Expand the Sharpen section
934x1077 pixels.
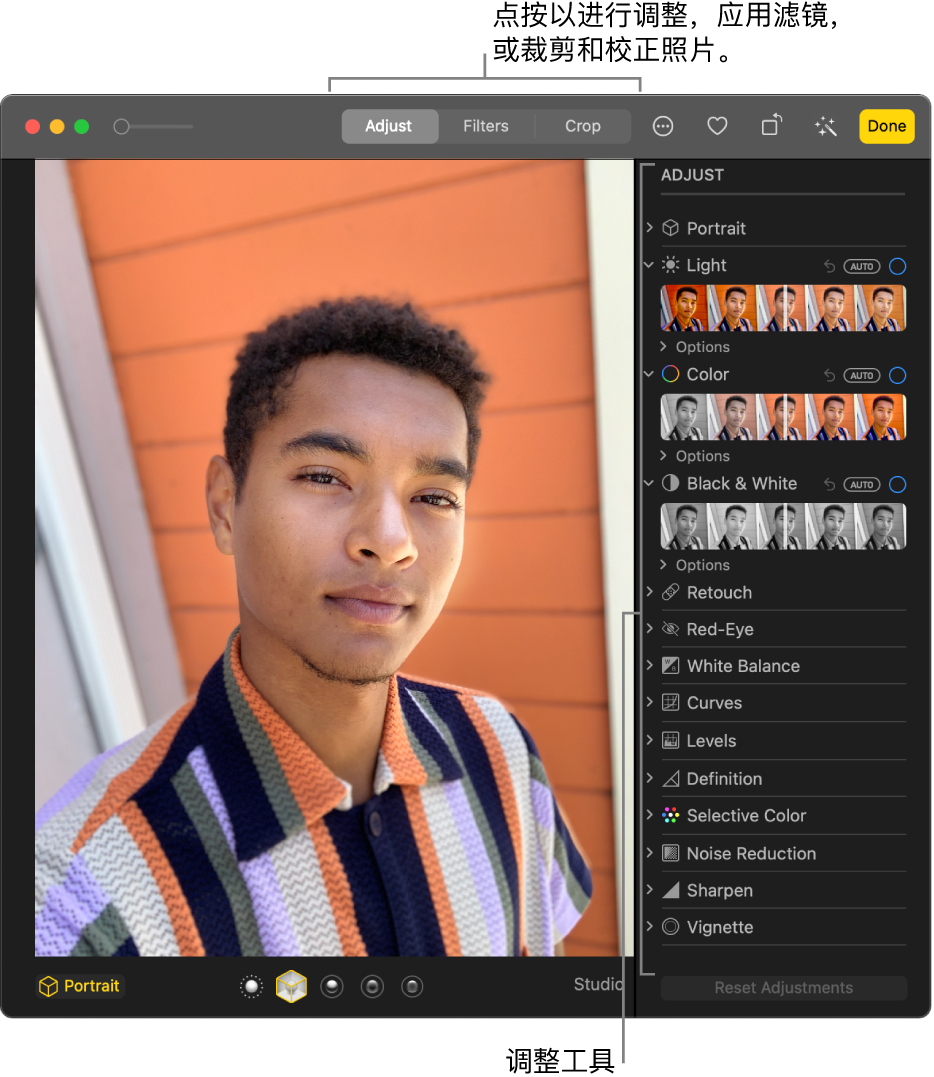pos(649,889)
